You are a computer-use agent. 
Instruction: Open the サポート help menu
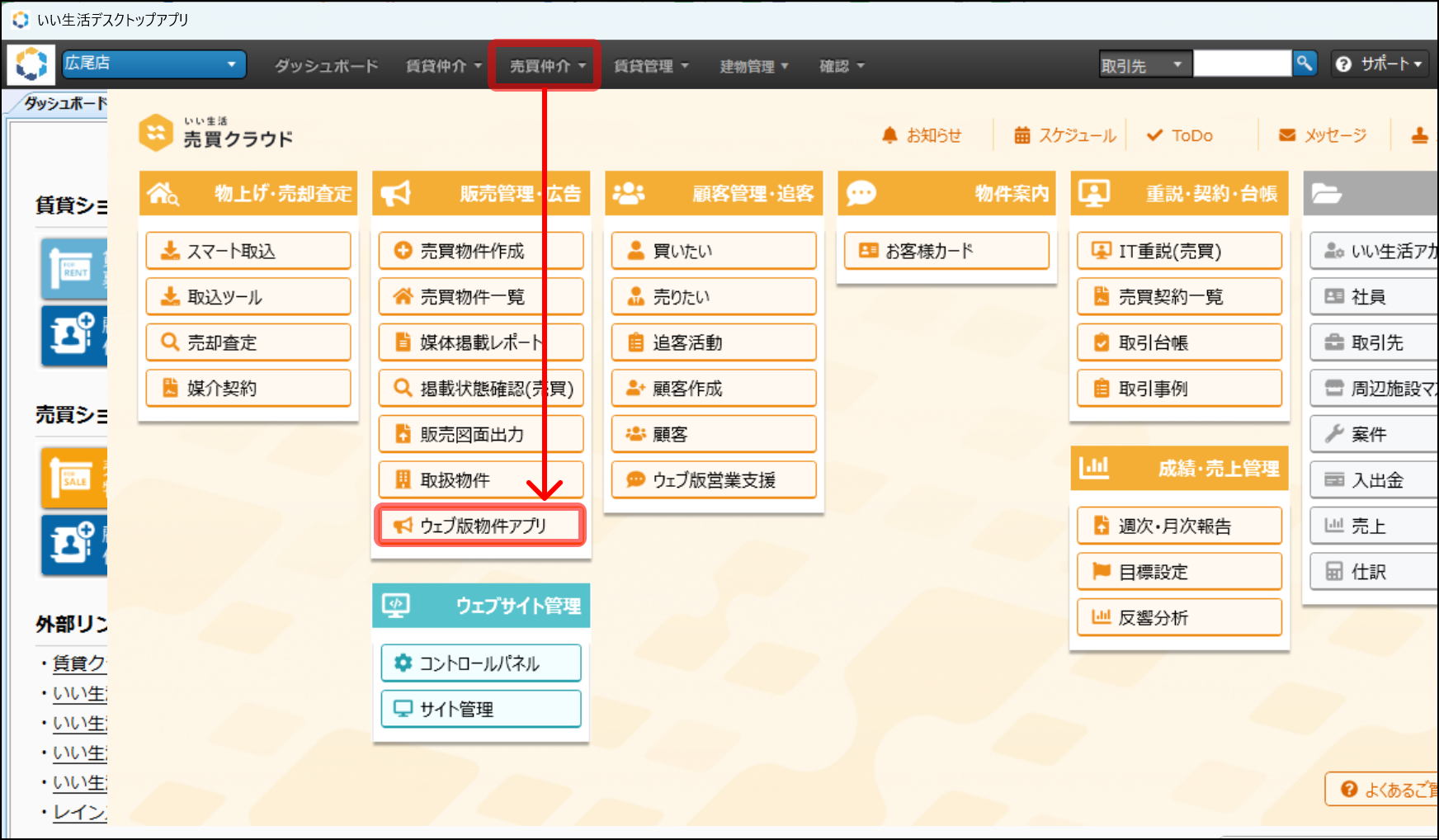coord(1379,64)
